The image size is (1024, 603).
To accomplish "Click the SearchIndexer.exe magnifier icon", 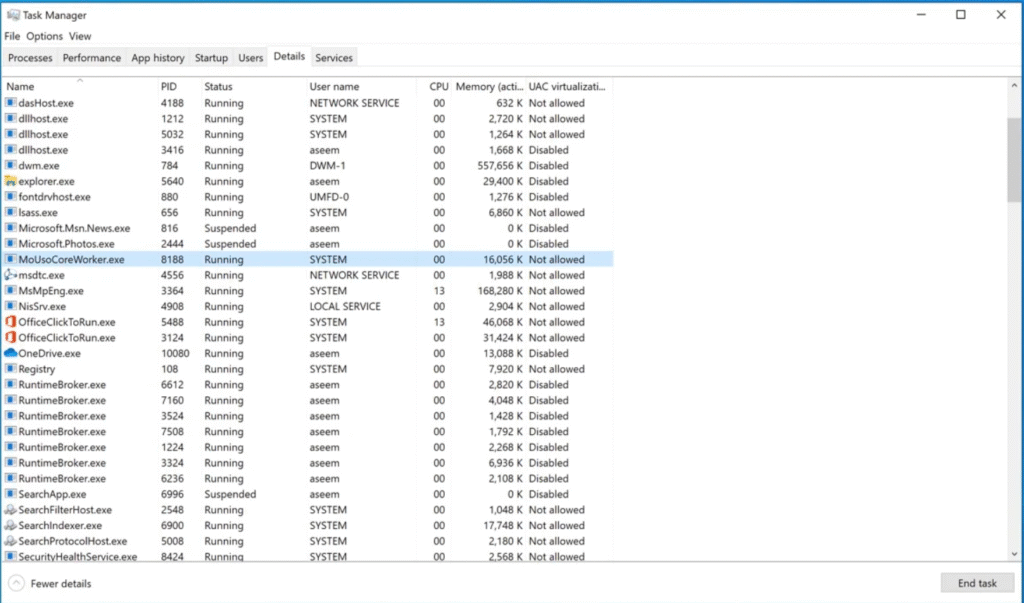I will [11, 525].
